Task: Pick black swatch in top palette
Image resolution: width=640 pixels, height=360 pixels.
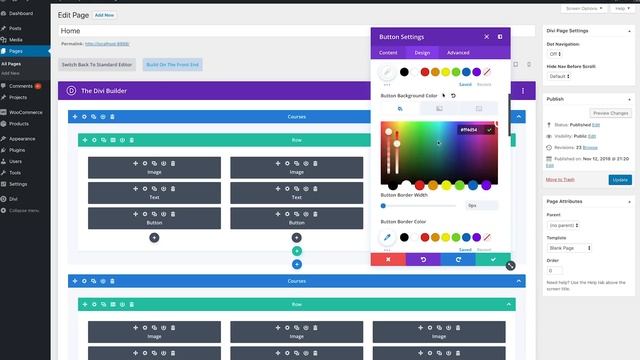Action: tap(404, 72)
